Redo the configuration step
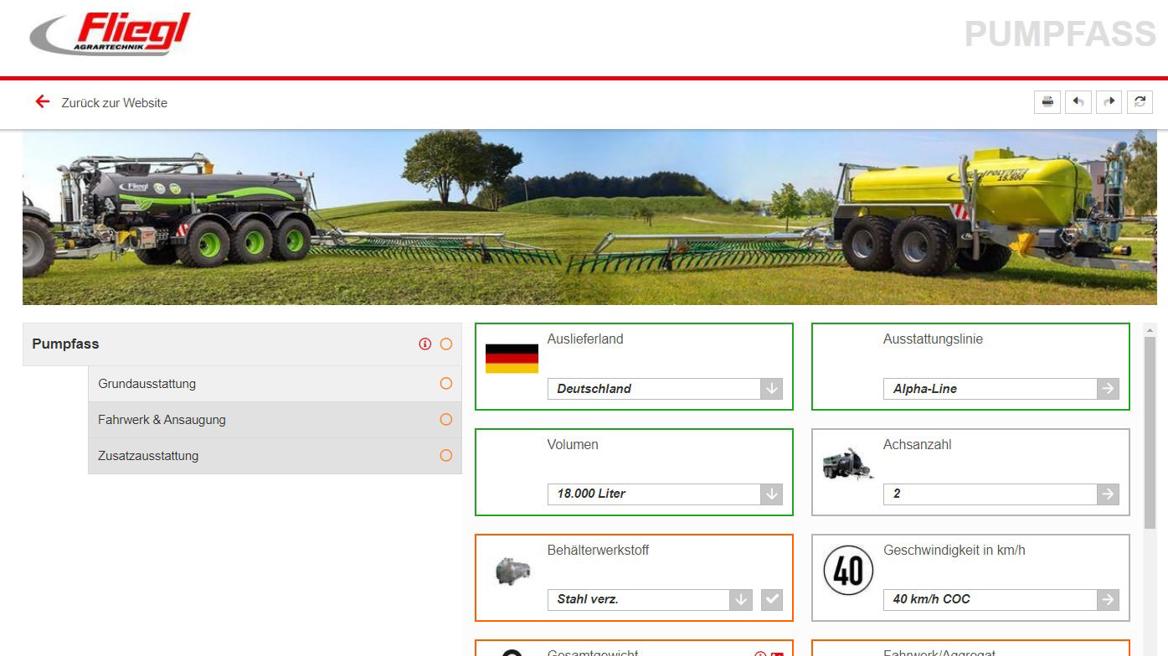The height and width of the screenshot is (656, 1168). point(1109,102)
